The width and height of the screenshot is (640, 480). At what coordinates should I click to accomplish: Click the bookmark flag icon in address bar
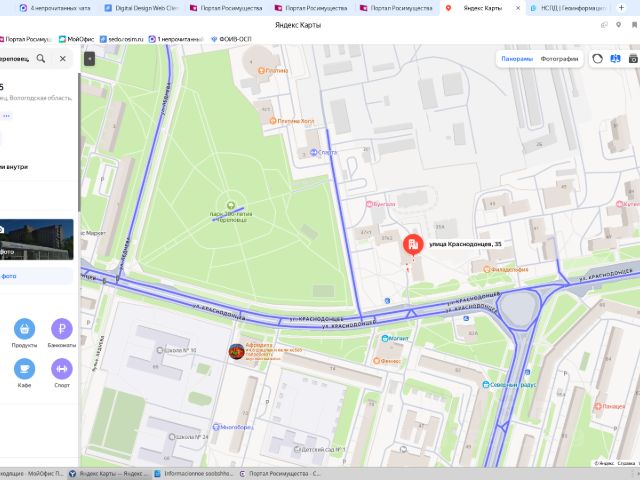coord(634,25)
